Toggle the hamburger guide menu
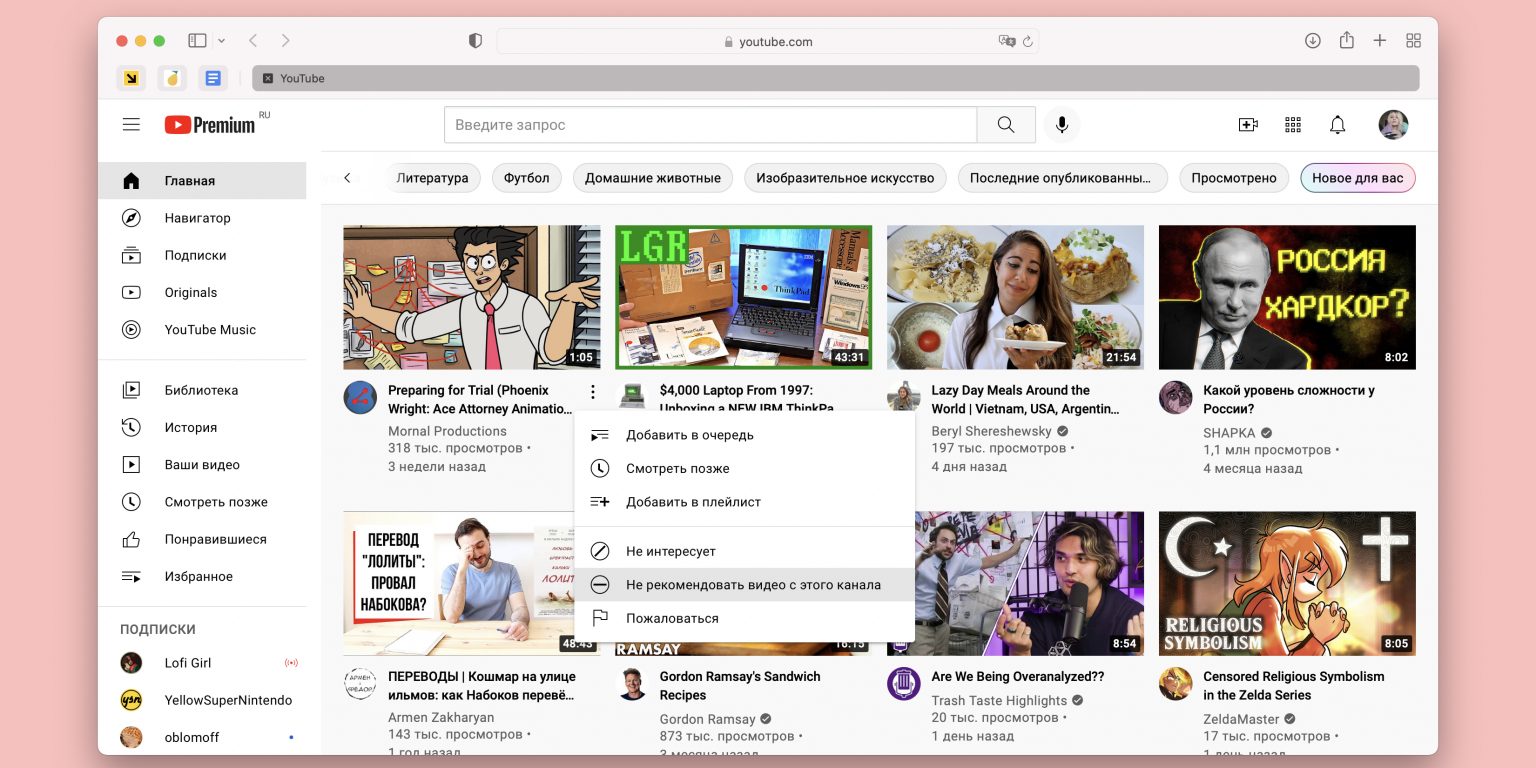The image size is (1536, 768). [x=131, y=125]
